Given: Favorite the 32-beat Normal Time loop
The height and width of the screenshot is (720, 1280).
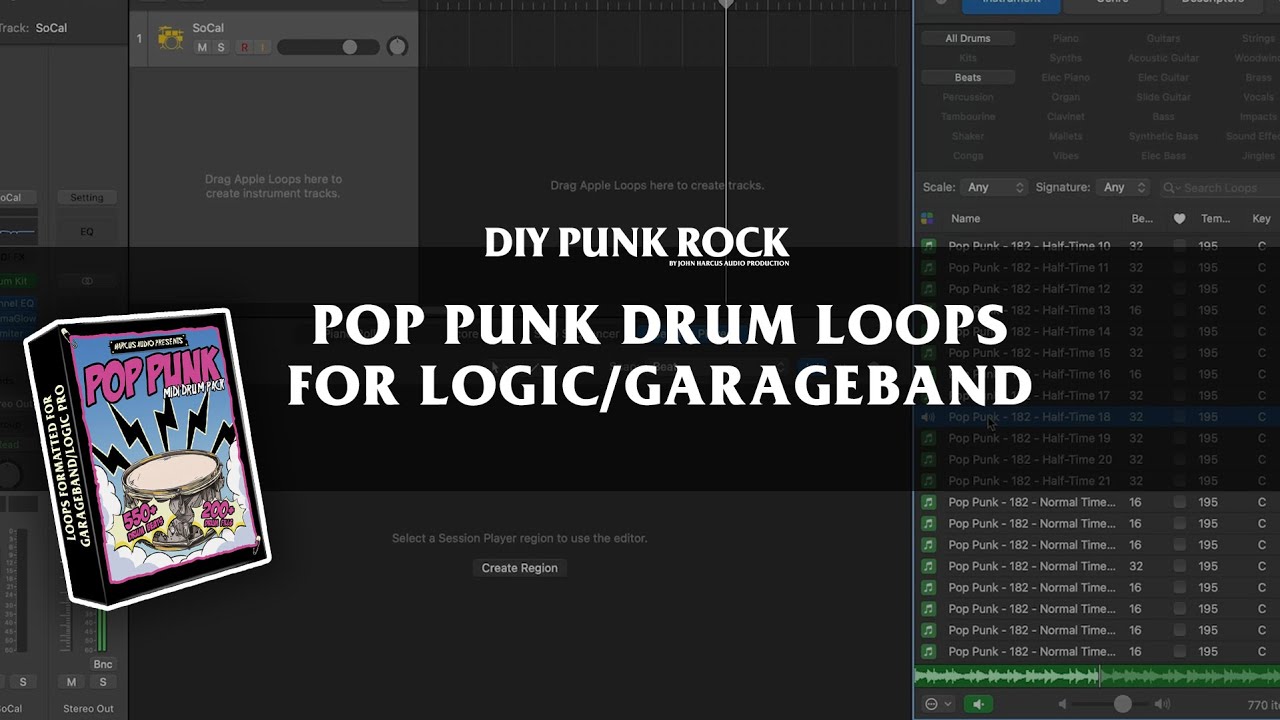Looking at the screenshot, I should tap(1179, 566).
